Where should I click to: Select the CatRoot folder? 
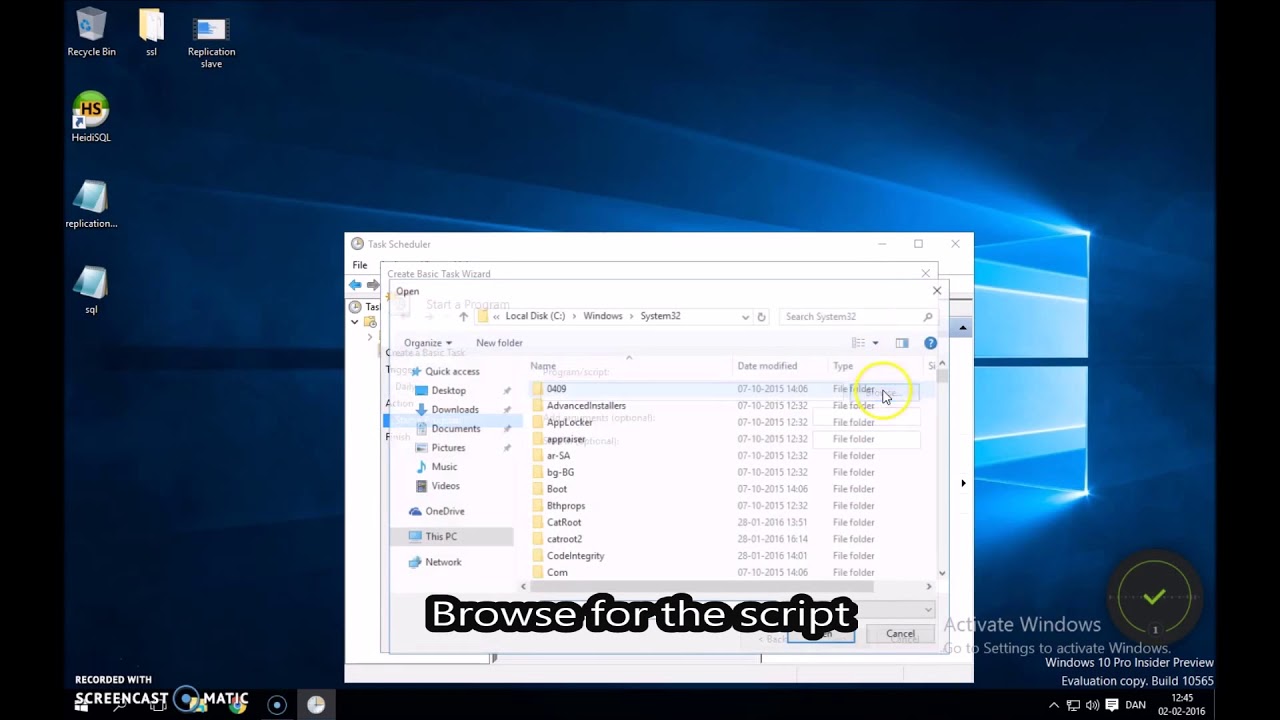click(x=564, y=522)
